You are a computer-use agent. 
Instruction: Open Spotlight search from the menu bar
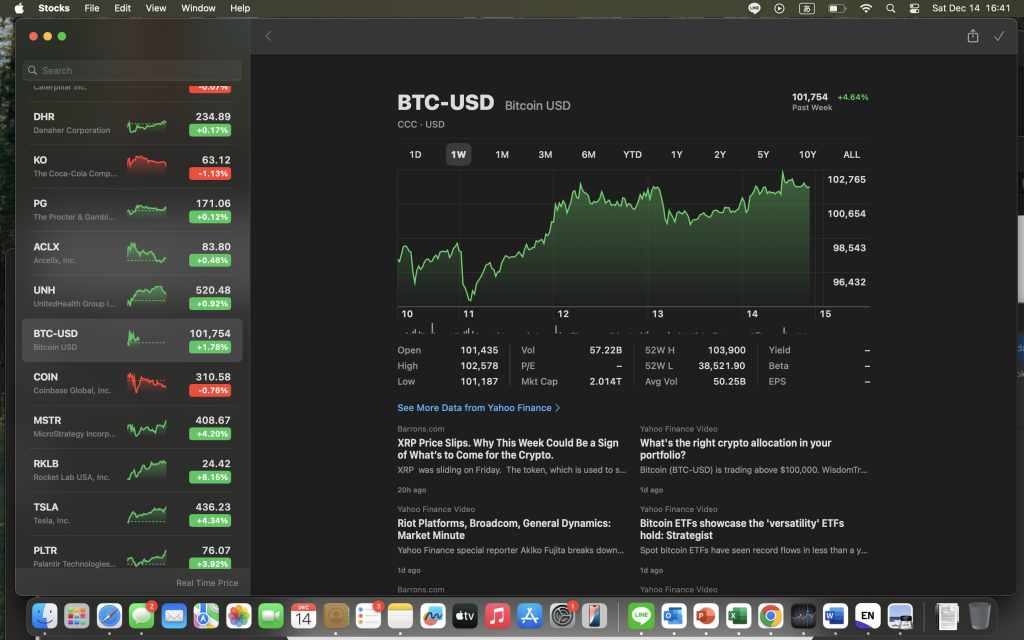pyautogui.click(x=890, y=8)
